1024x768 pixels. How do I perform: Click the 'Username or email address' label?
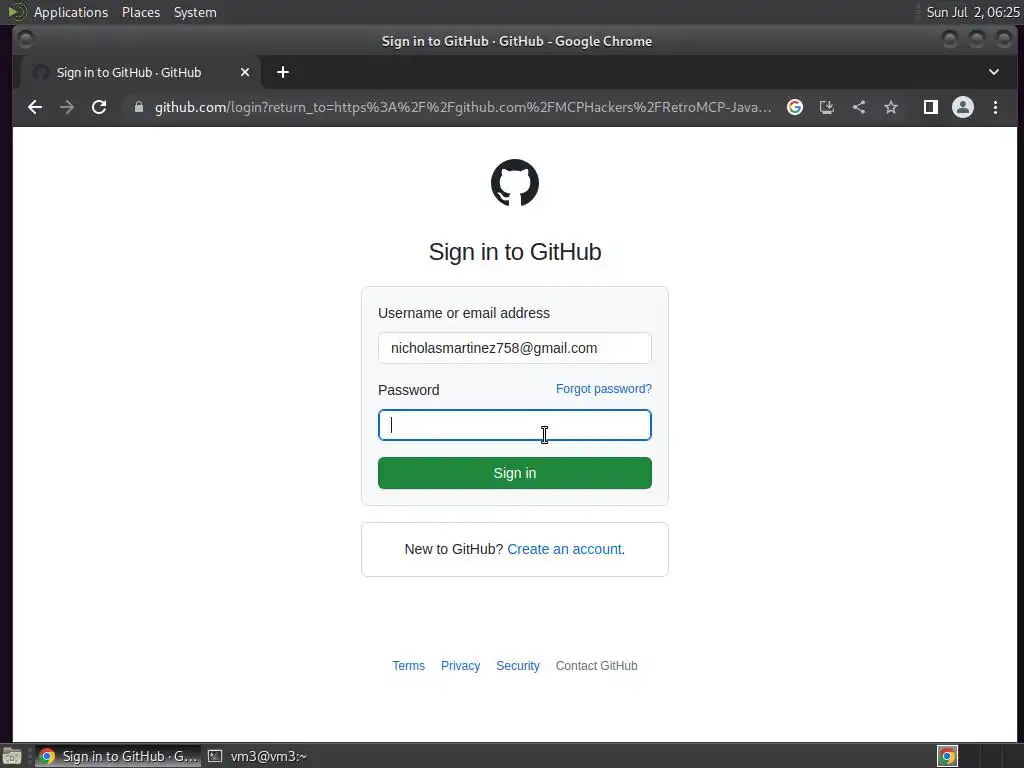(464, 313)
